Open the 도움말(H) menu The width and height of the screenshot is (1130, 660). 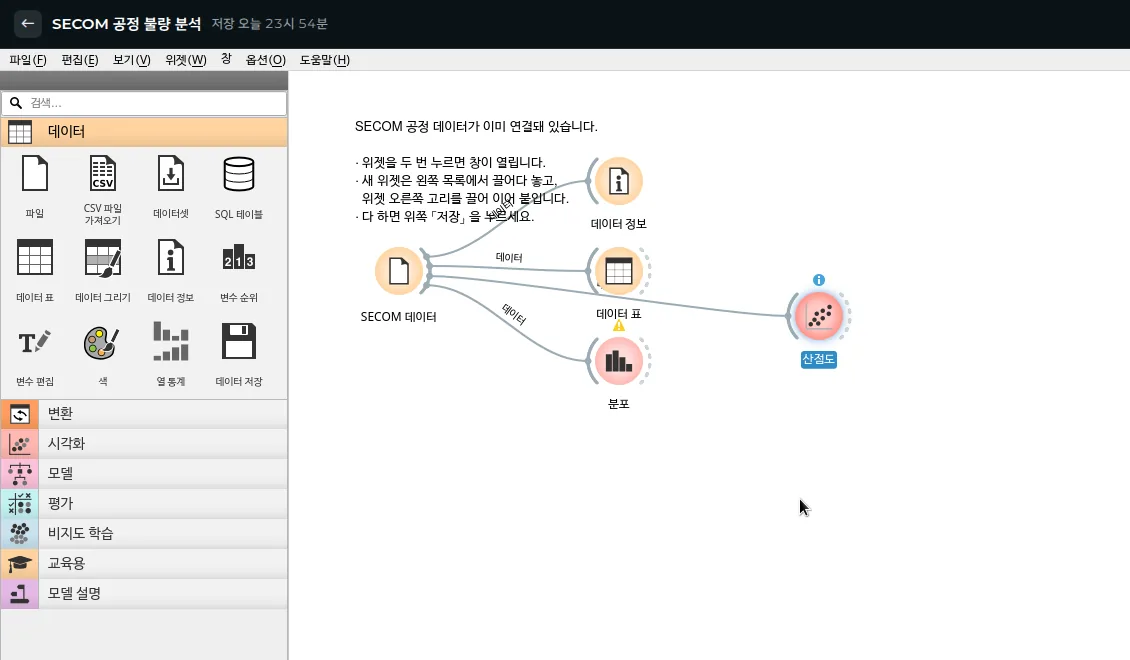(324, 60)
